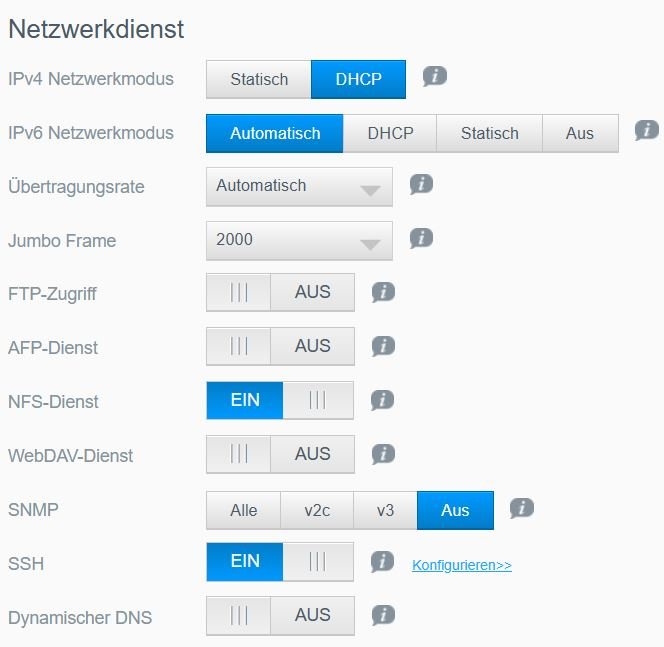Click the info icon next to SSH
This screenshot has height=647, width=664.
[382, 562]
